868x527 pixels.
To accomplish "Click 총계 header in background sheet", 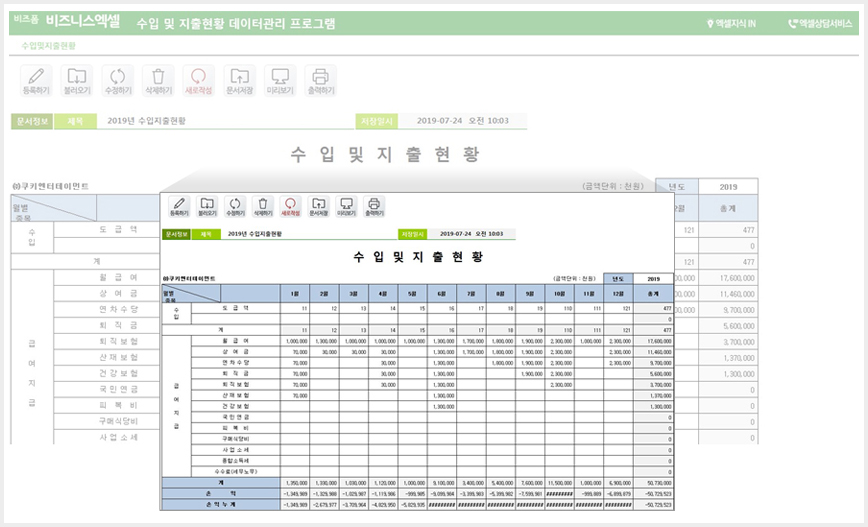I will click(x=728, y=209).
